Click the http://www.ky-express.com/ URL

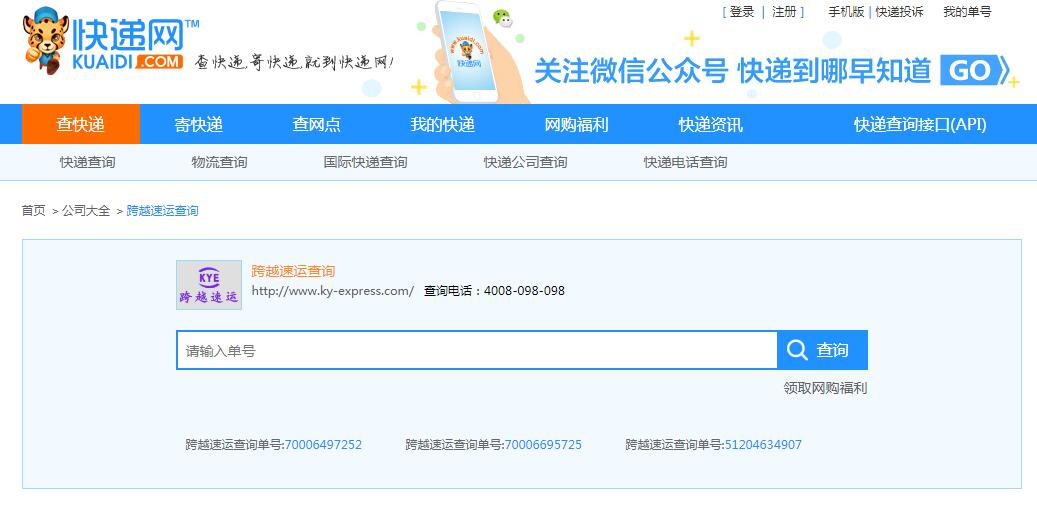tap(333, 291)
